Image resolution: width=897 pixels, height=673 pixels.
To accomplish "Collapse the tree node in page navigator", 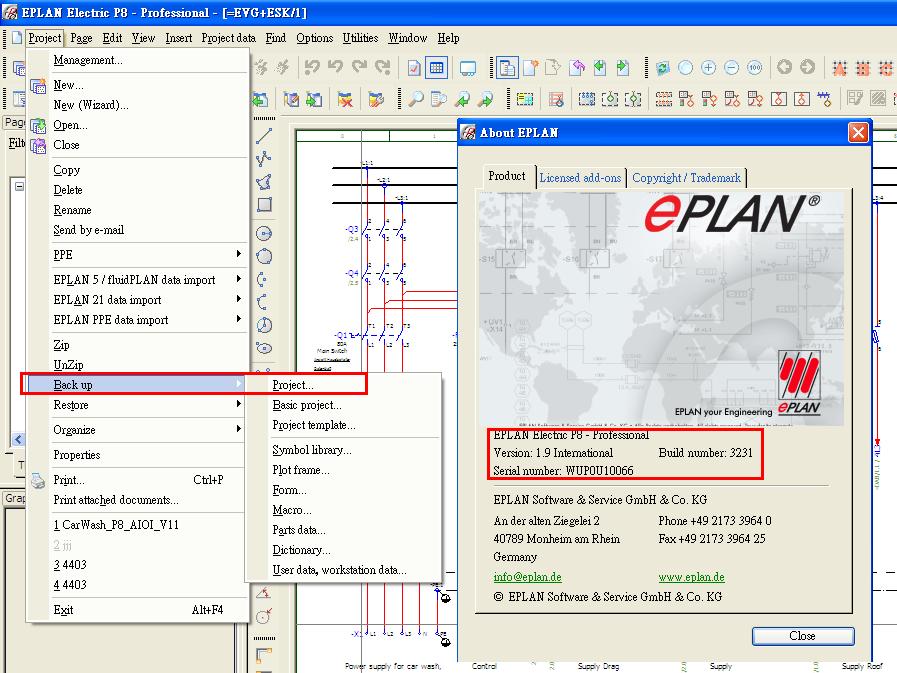I will 19,187.
